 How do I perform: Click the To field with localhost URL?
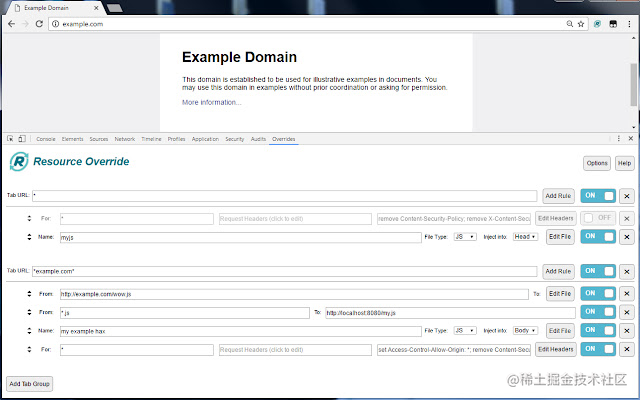pyautogui.click(x=450, y=313)
